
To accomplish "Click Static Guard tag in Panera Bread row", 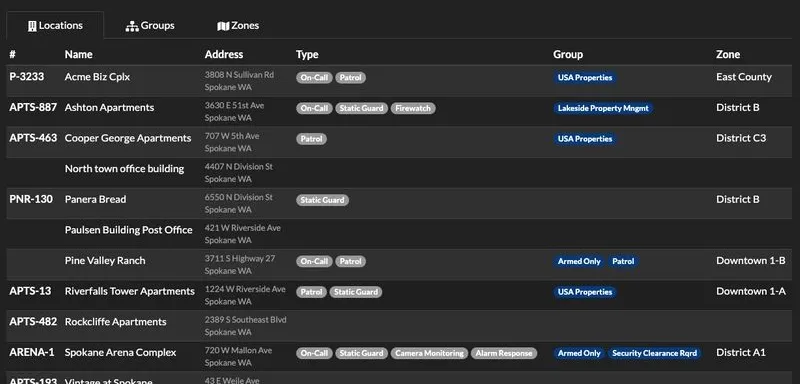I will click(x=322, y=200).
